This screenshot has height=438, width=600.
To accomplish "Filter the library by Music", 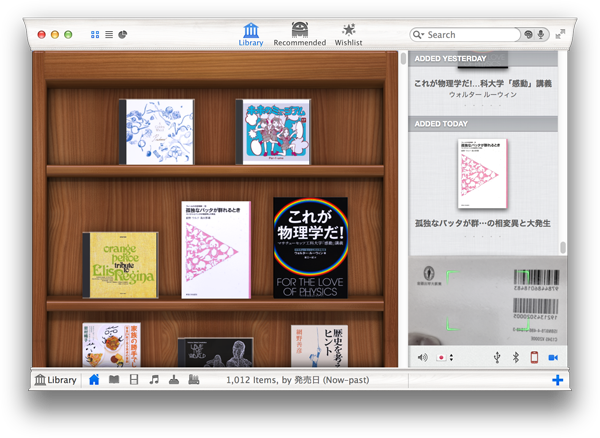I will click(154, 380).
